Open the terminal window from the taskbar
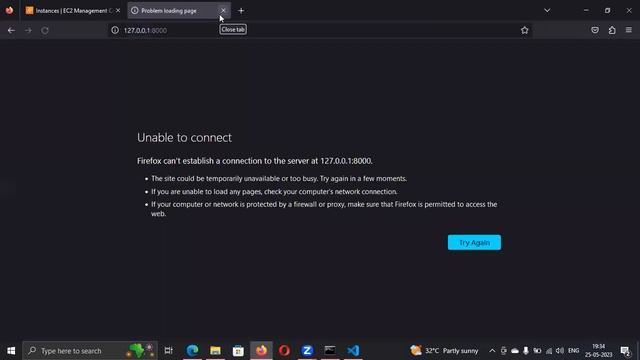Screen dimensions: 640x360 330,351
